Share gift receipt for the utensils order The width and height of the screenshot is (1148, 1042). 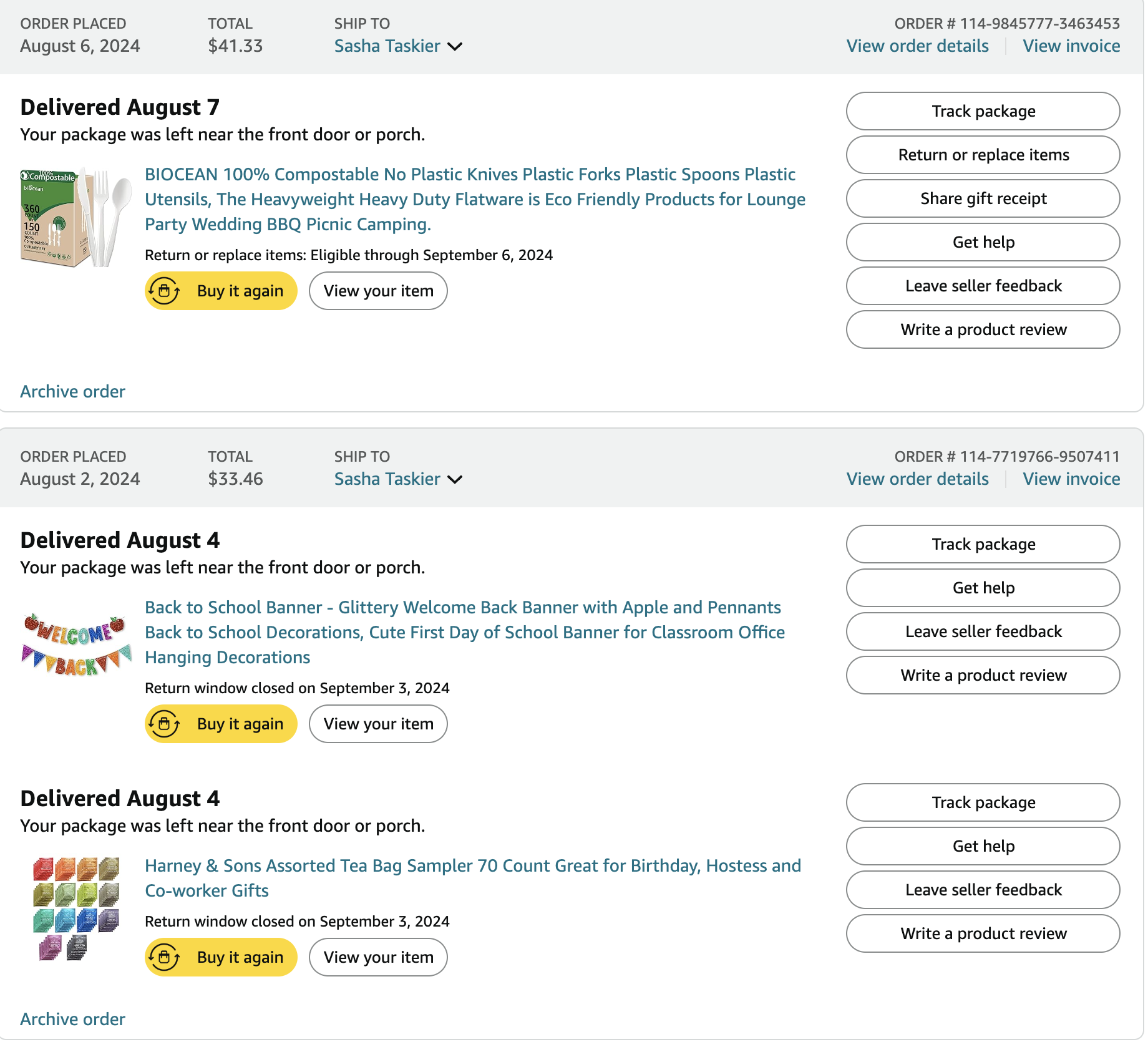(x=983, y=198)
